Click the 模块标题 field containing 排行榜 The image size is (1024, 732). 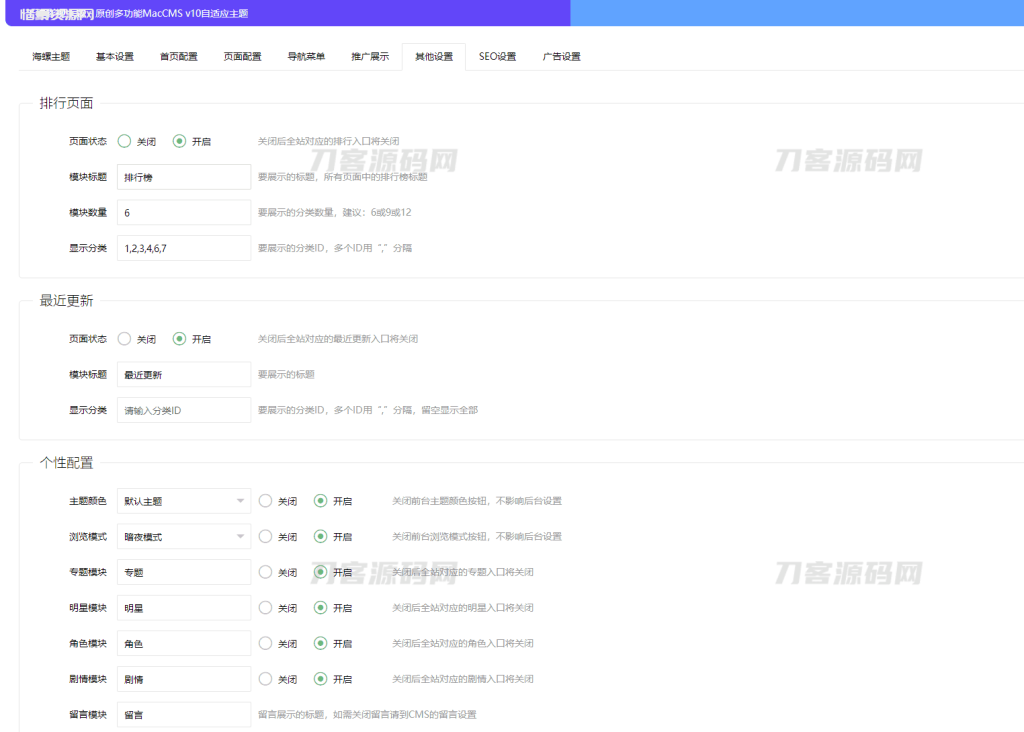[x=183, y=176]
